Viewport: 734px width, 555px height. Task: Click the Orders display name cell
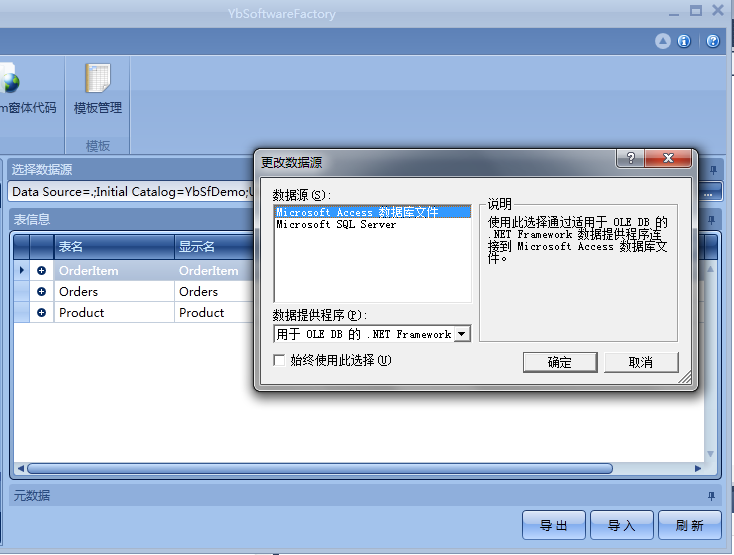(x=214, y=292)
